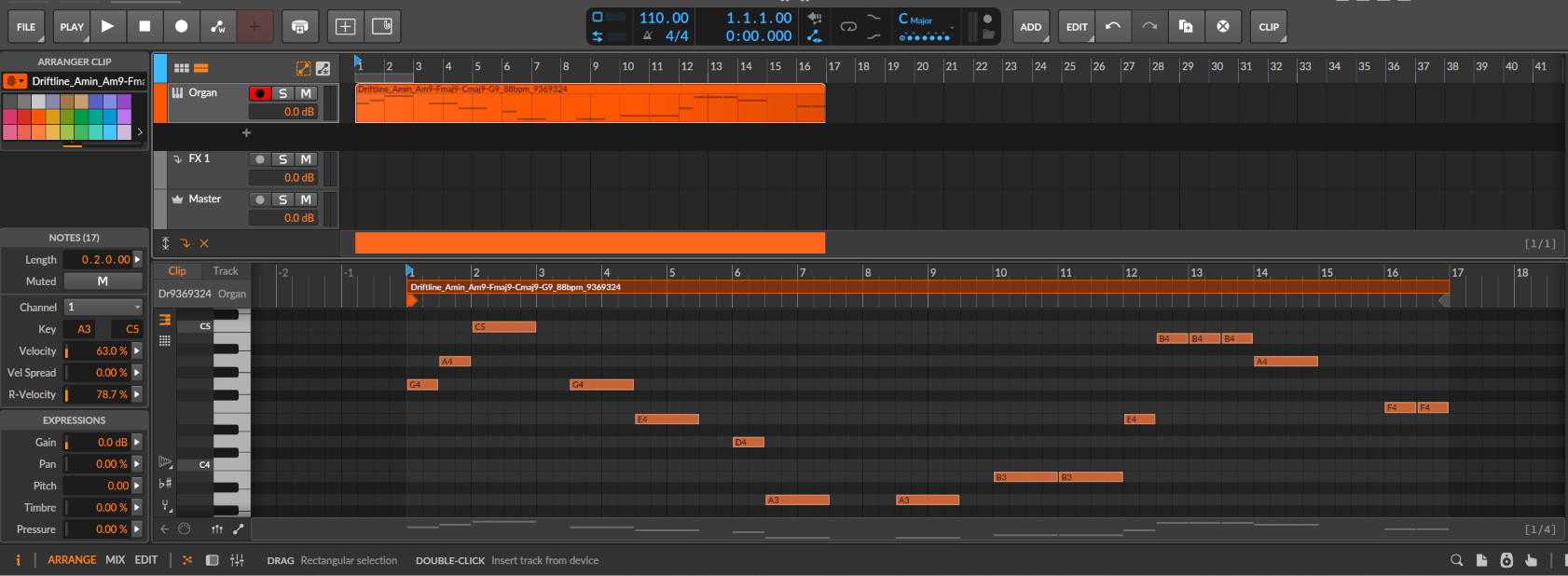Click the flat/sharp note naming icon
The image size is (1568, 576).
165,483
